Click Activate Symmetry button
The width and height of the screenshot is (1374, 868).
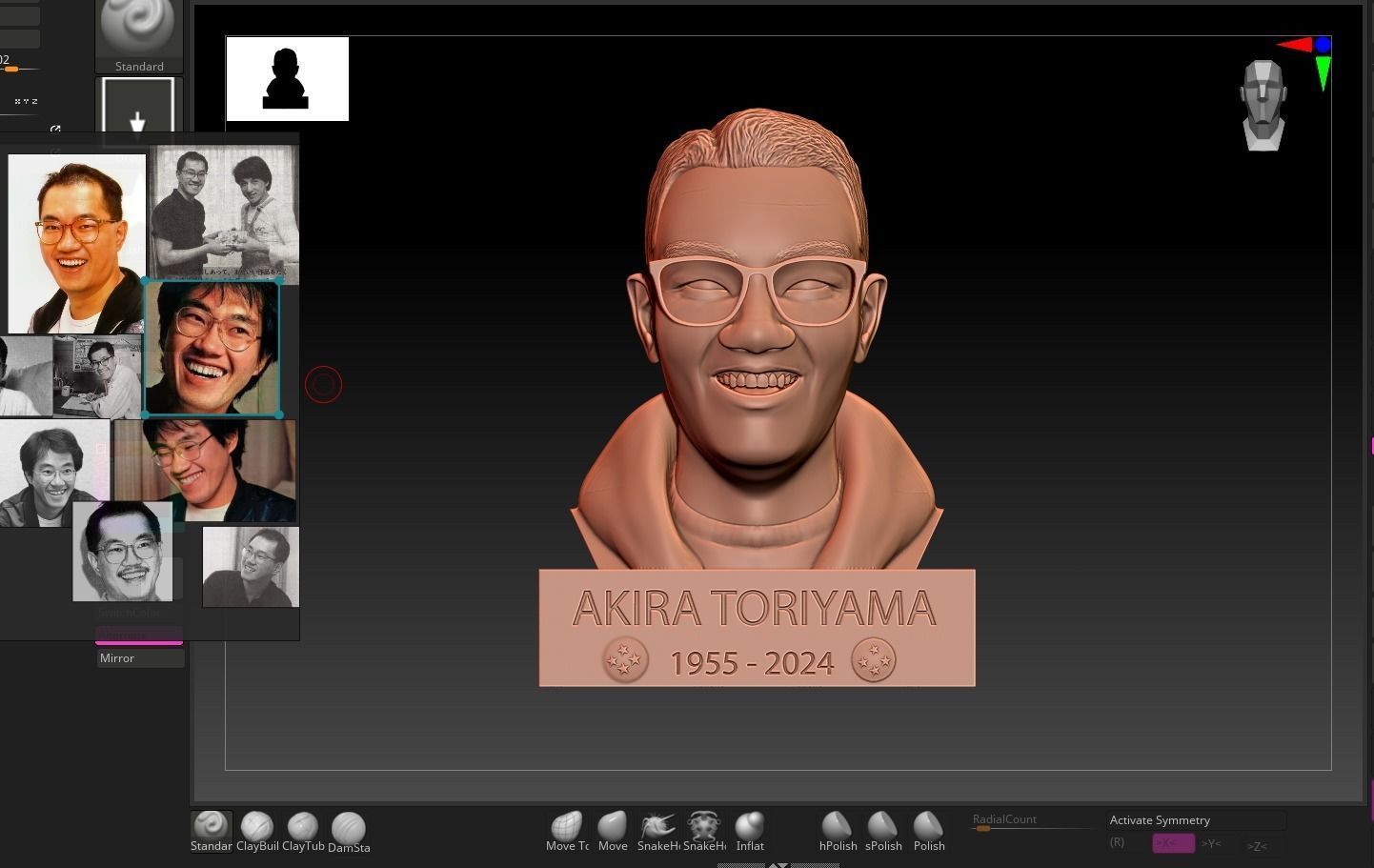[1197, 819]
